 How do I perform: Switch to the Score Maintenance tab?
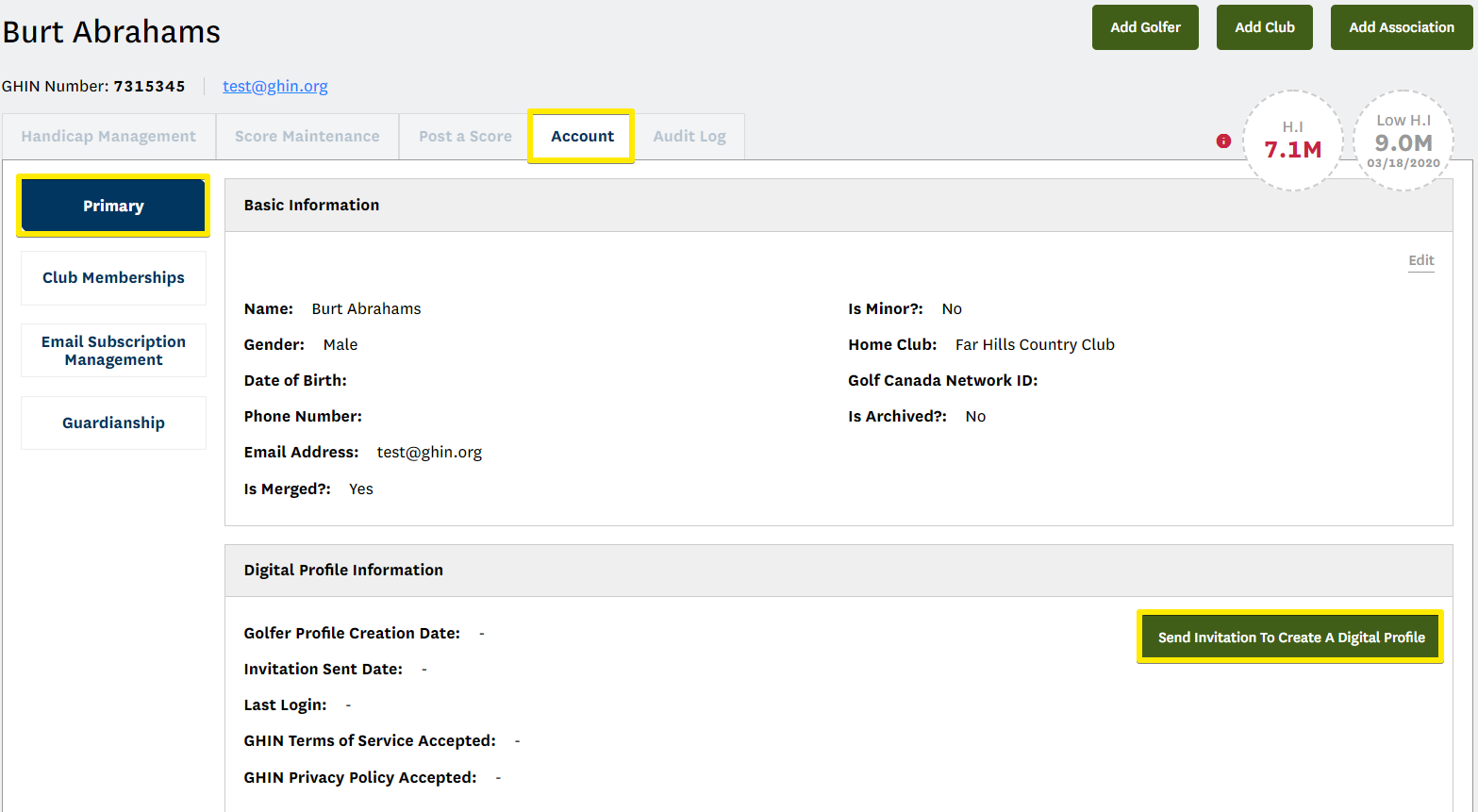point(307,137)
